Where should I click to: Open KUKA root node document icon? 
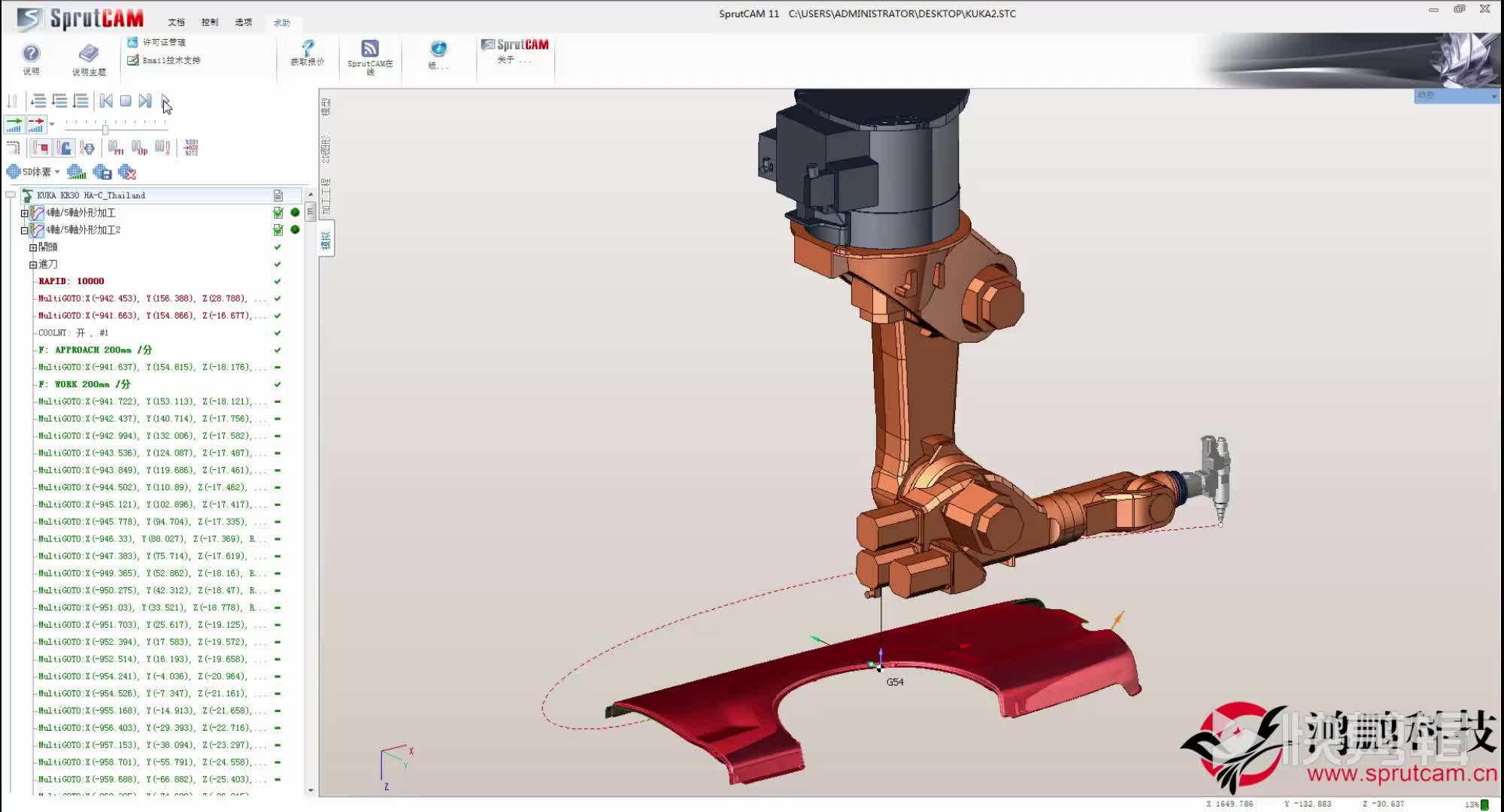tap(278, 195)
